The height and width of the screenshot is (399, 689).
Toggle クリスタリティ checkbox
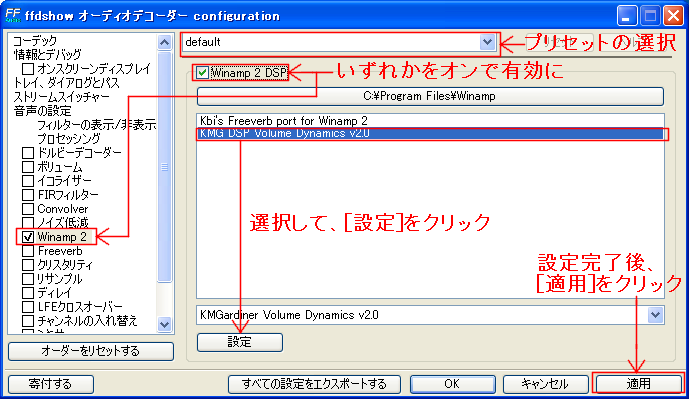point(28,265)
